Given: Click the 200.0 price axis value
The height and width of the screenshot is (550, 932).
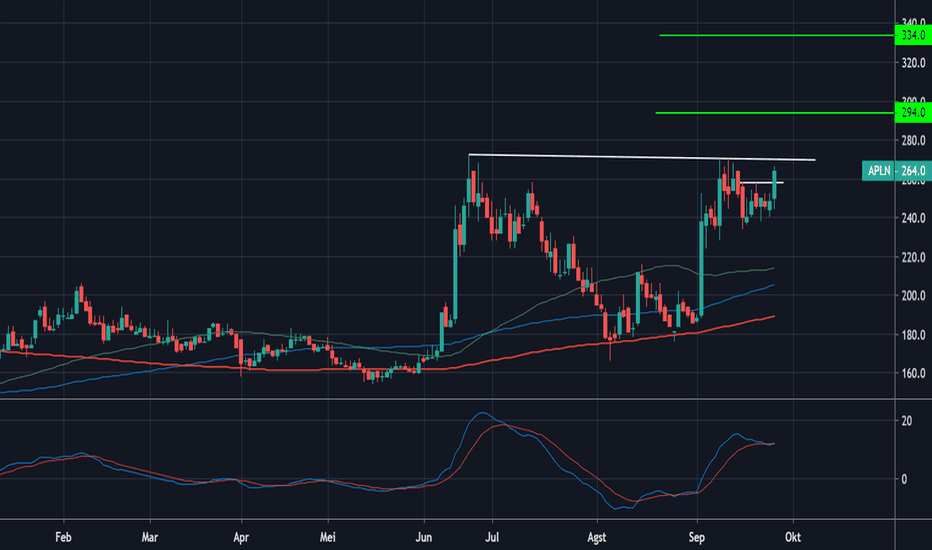Looking at the screenshot, I should pos(913,296).
